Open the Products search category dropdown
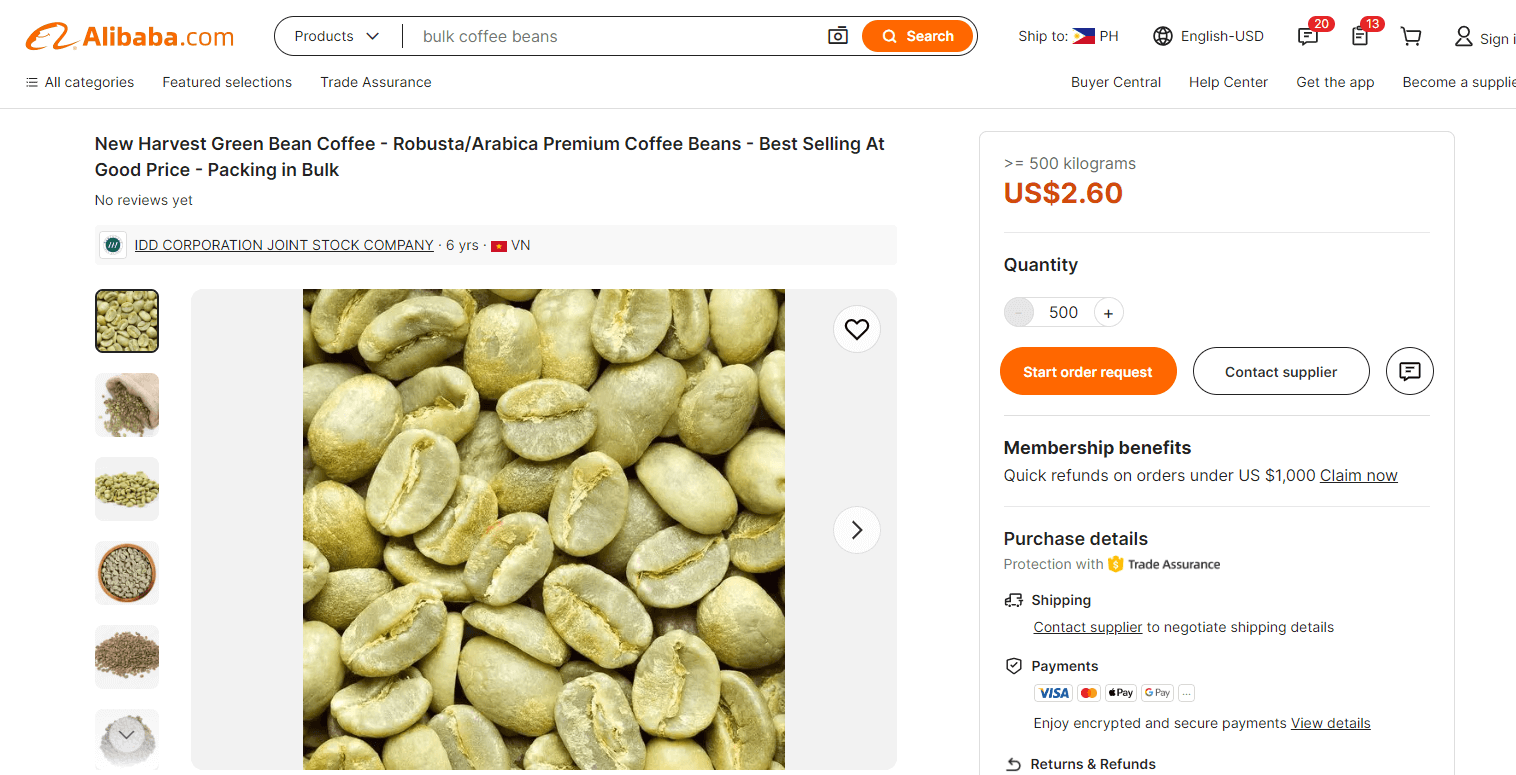This screenshot has width=1516, height=775. coord(337,35)
